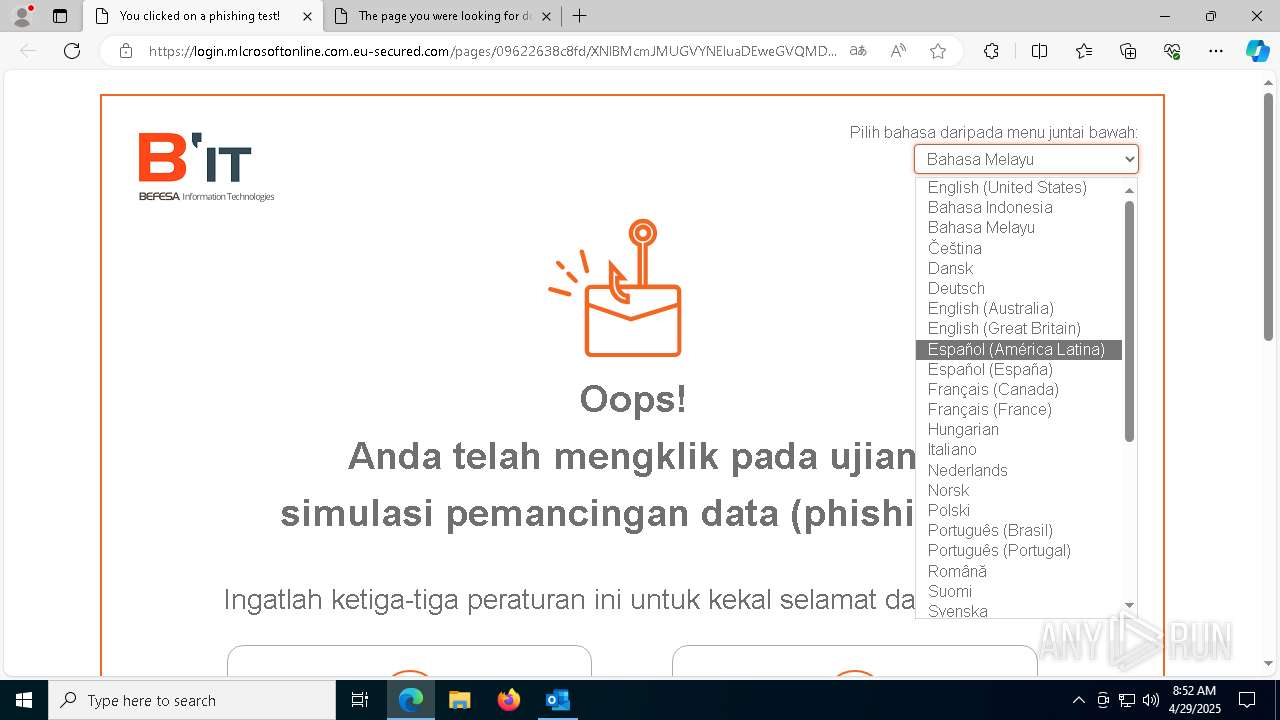Choose Nederlands language option

click(1018, 470)
